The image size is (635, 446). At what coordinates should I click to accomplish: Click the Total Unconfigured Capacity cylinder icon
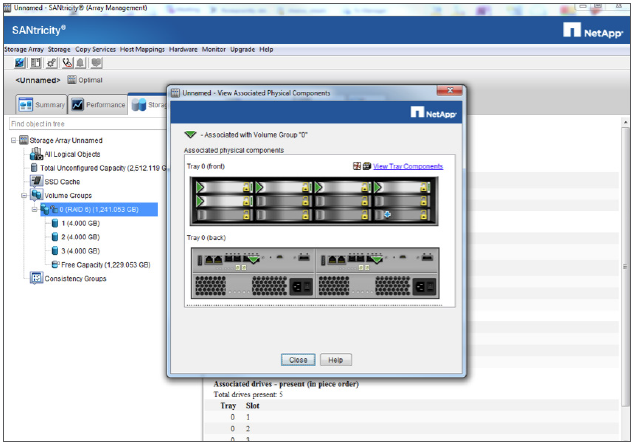(x=34, y=168)
